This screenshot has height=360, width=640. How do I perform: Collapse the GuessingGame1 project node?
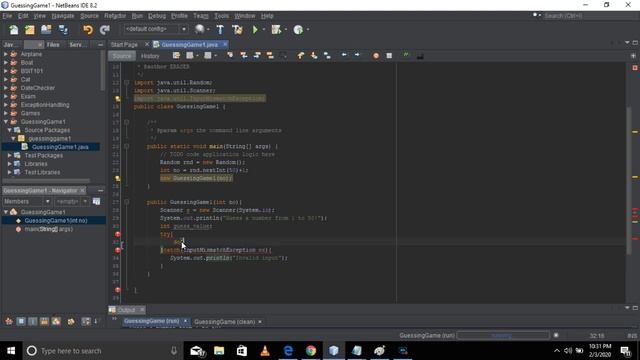(6, 122)
